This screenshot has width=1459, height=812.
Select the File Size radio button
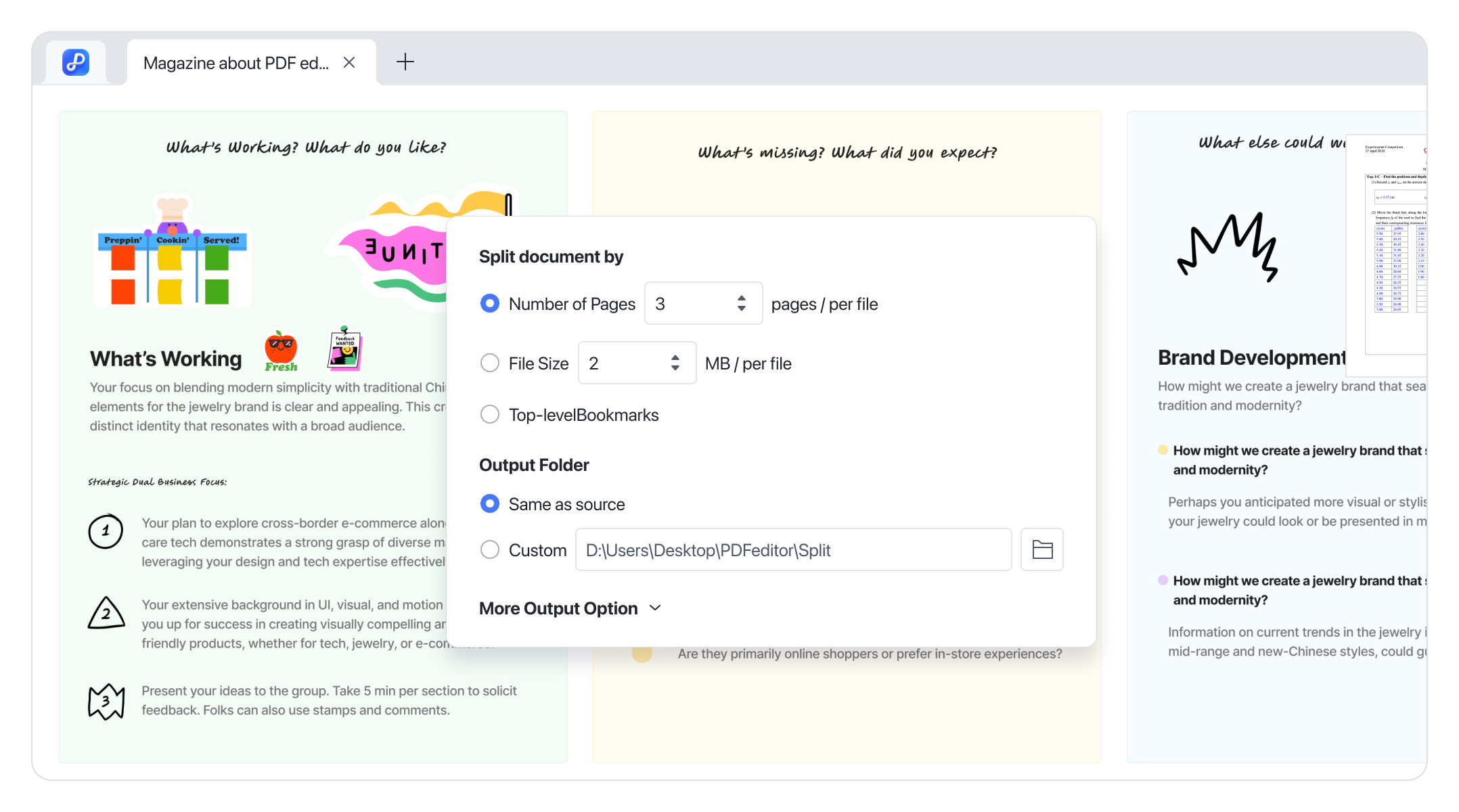pyautogui.click(x=489, y=362)
